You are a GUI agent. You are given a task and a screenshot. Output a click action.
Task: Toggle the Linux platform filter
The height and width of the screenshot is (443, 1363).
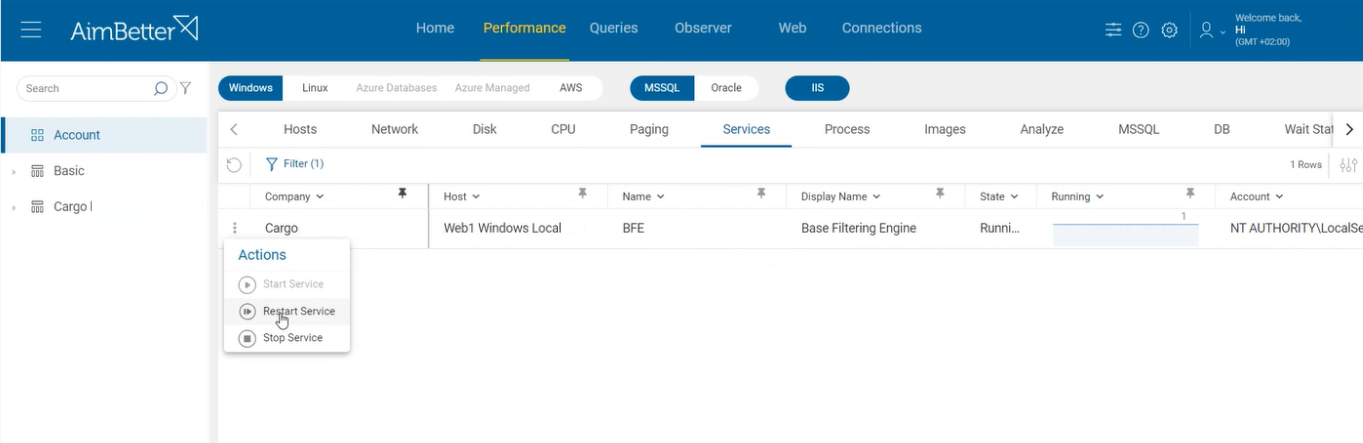tap(315, 88)
